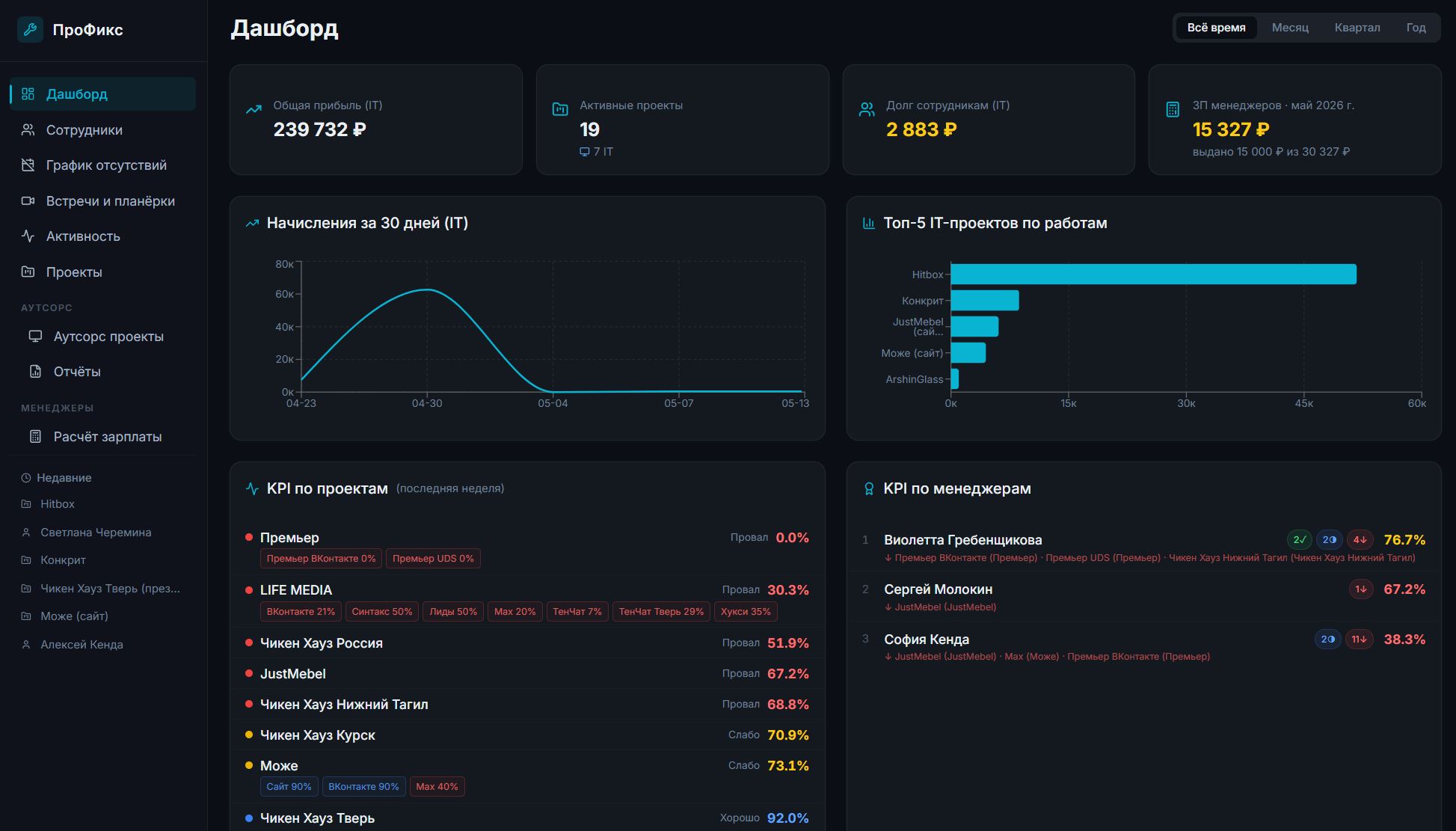Click Виолетта Гребенщикова's green 2✓ badge

coord(1300,540)
